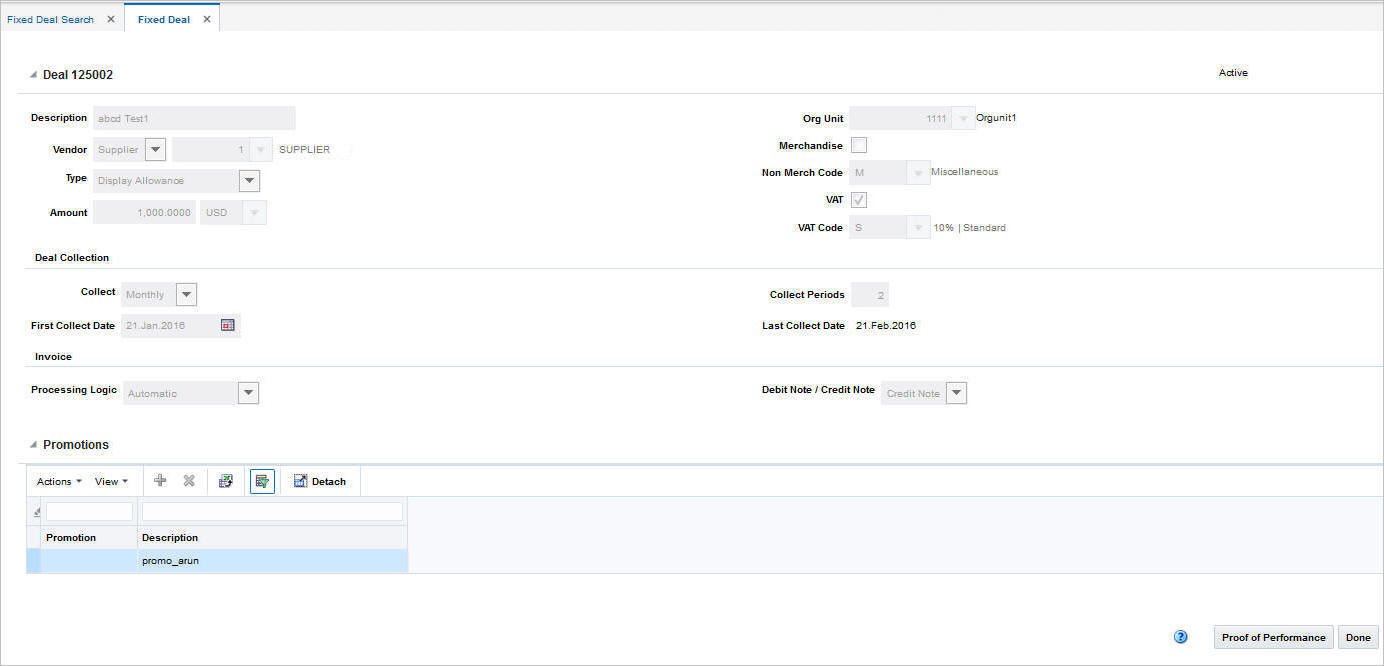Image resolution: width=1384 pixels, height=666 pixels.
Task: Open the View menu
Action: [110, 481]
